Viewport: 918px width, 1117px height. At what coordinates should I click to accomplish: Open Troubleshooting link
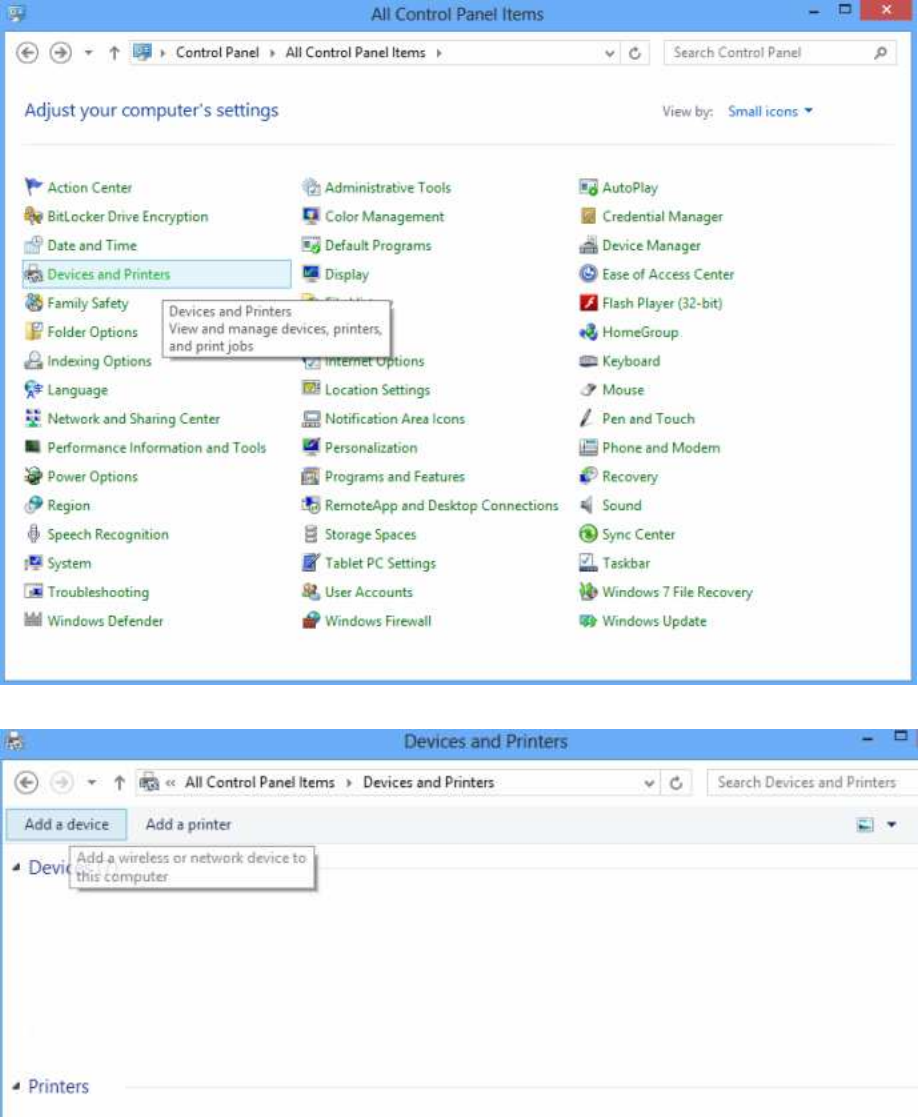pos(98,592)
